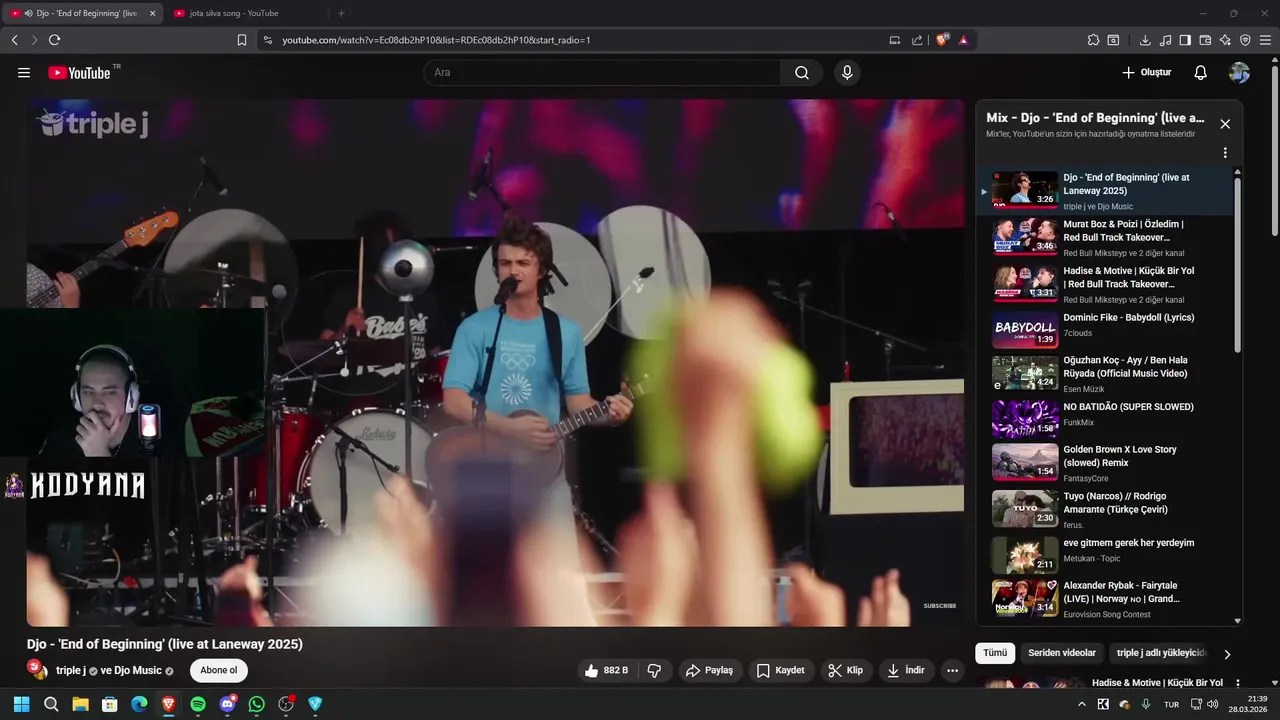This screenshot has width=1280, height=720.
Task: Close the Mix playlist panel
Action: tap(1225, 124)
